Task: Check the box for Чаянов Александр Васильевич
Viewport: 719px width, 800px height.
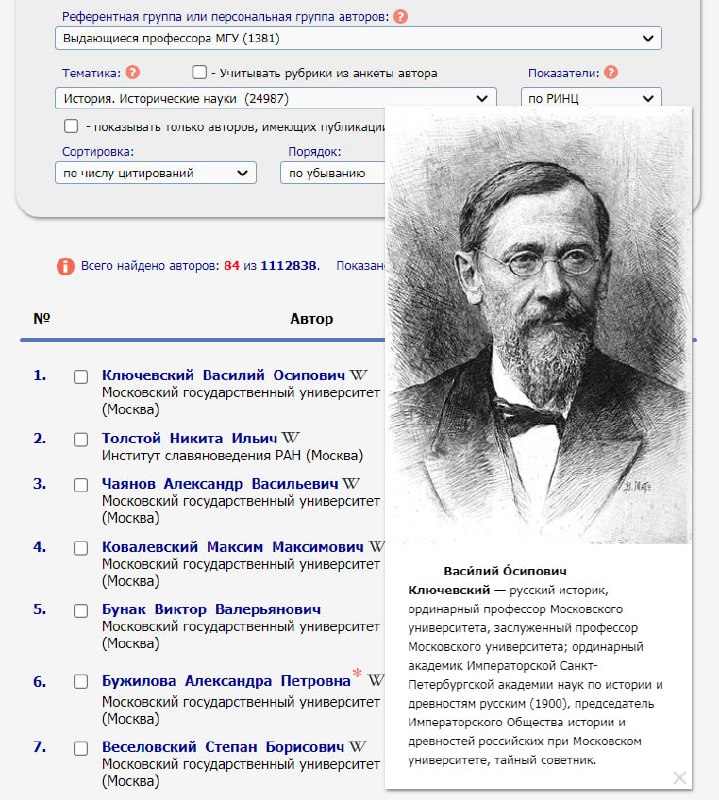Action: tap(81, 485)
